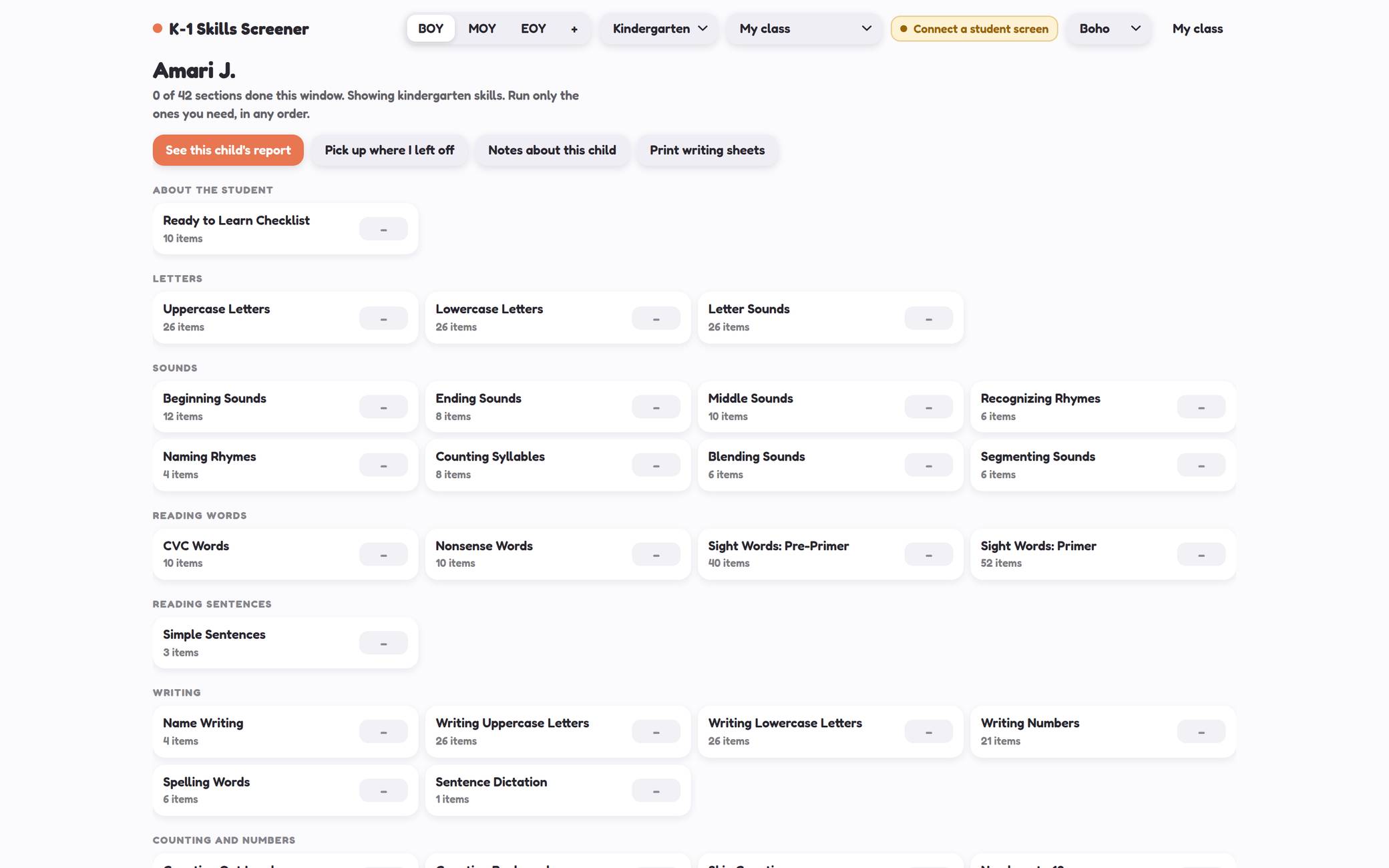This screenshot has height=868, width=1389.
Task: Open Notes about this child
Action: point(552,150)
